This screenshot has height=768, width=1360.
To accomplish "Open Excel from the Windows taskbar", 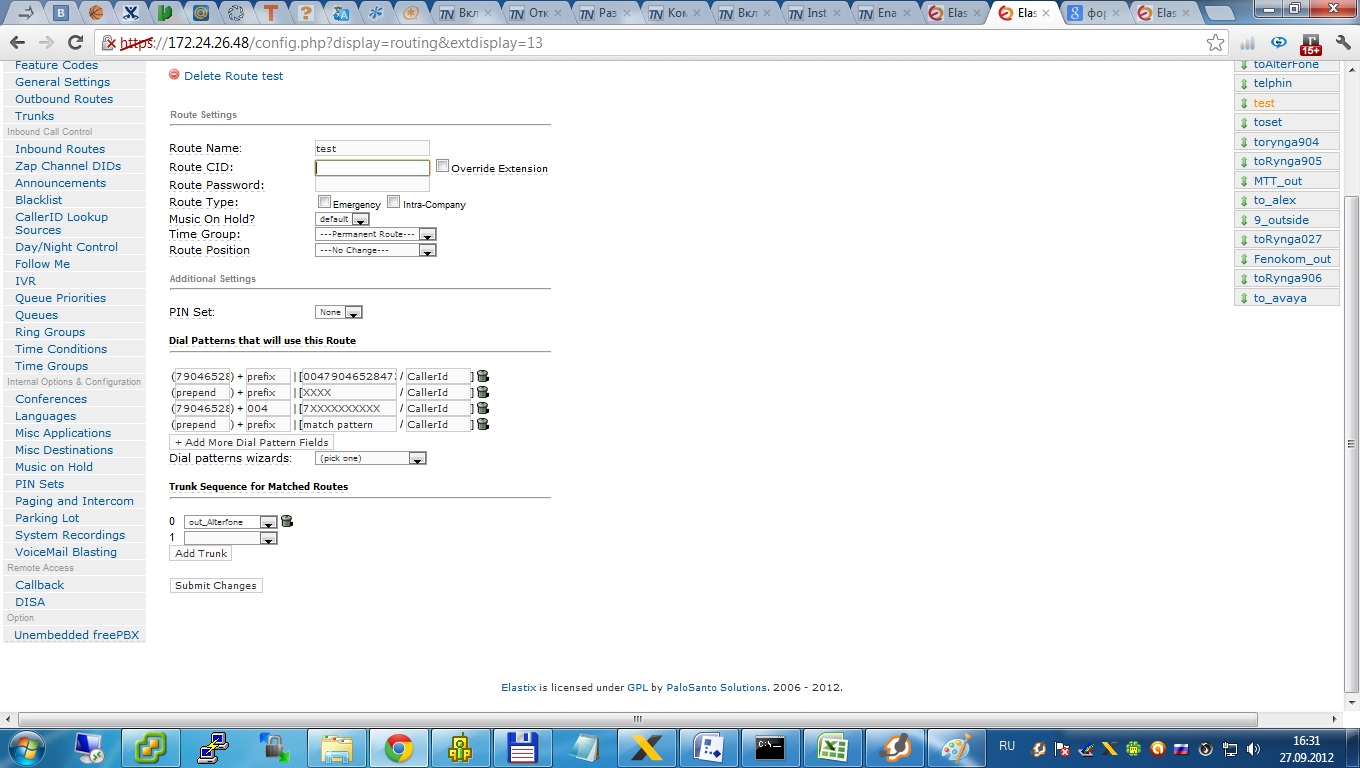I will click(833, 748).
